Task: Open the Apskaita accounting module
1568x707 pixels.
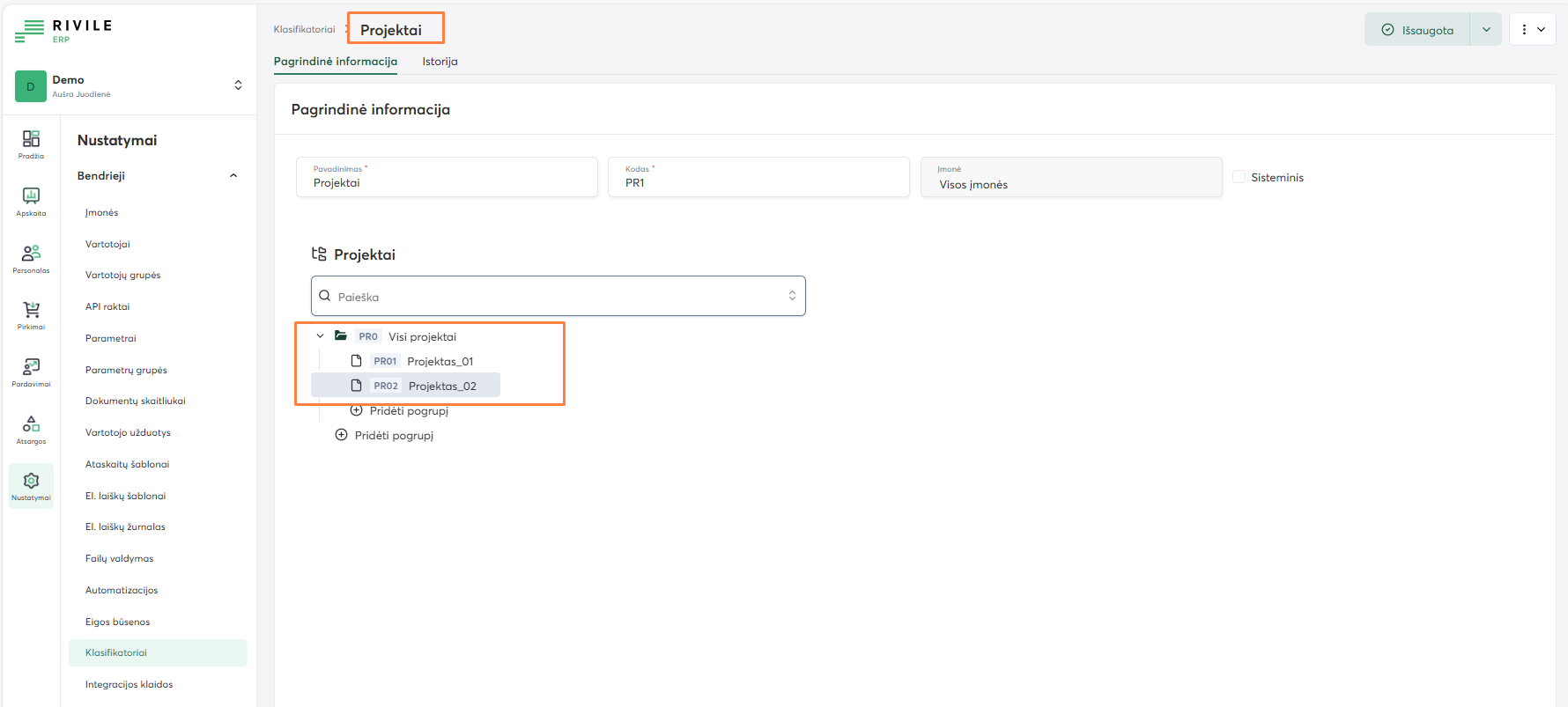Action: [31, 201]
